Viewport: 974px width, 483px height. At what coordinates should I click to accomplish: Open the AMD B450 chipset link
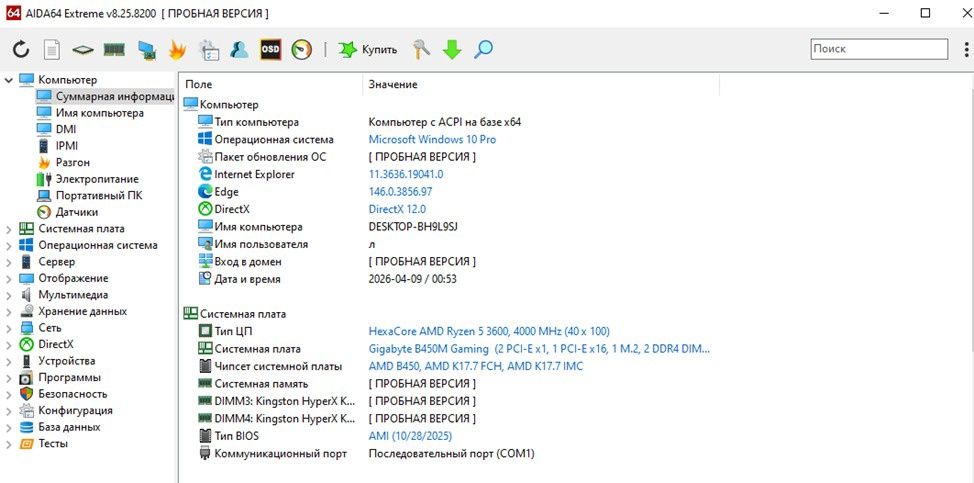tap(476, 366)
